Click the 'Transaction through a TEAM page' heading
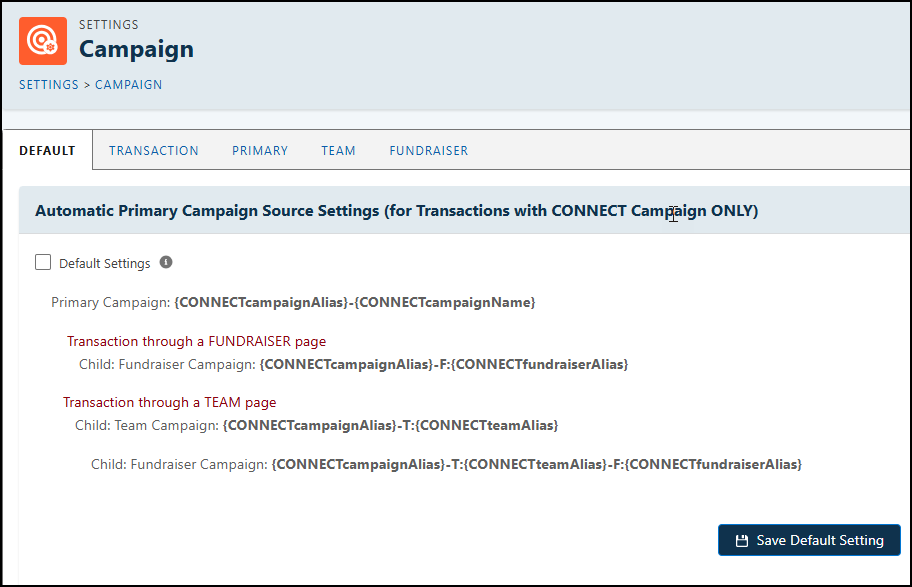The height and width of the screenshot is (587, 912). pos(169,402)
